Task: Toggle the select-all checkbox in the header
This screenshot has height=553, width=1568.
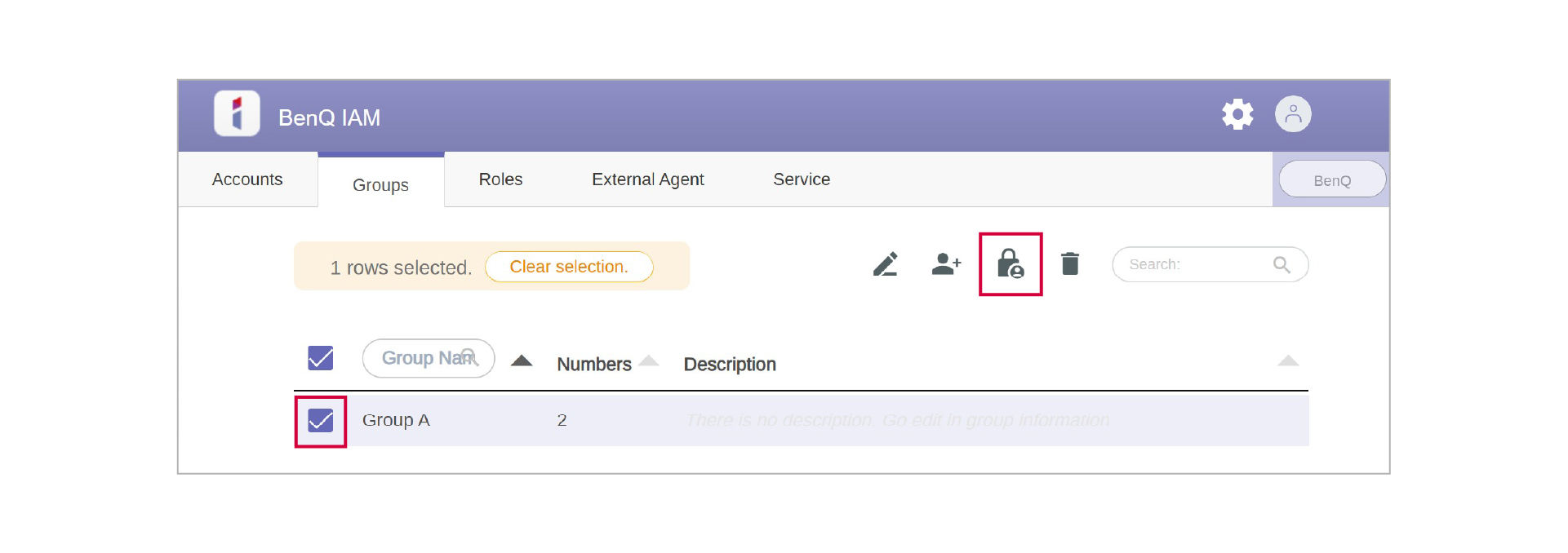Action: [x=321, y=358]
